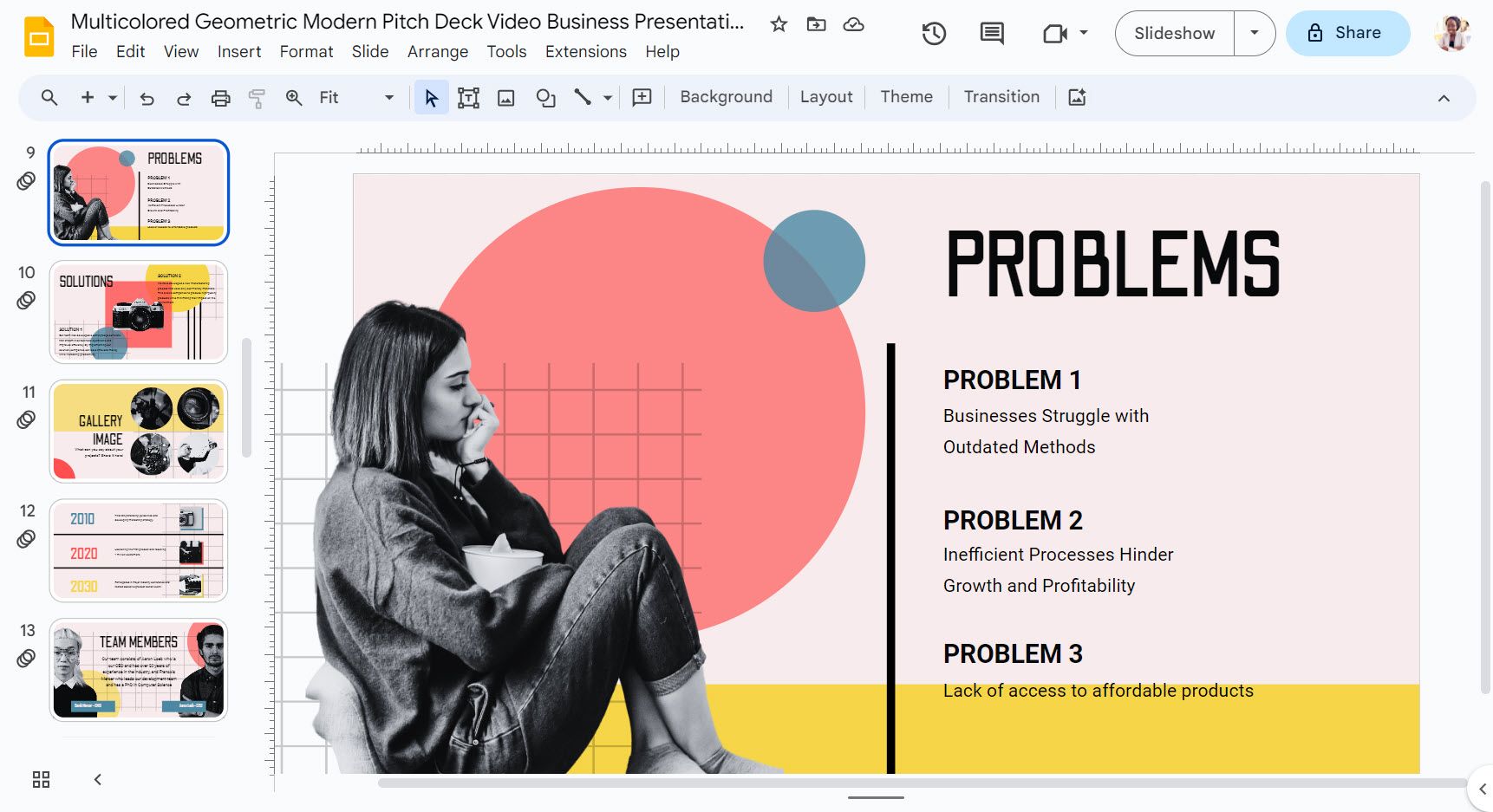Collapse the filmstrip panel arrow
The width and height of the screenshot is (1493, 812).
pos(98,779)
